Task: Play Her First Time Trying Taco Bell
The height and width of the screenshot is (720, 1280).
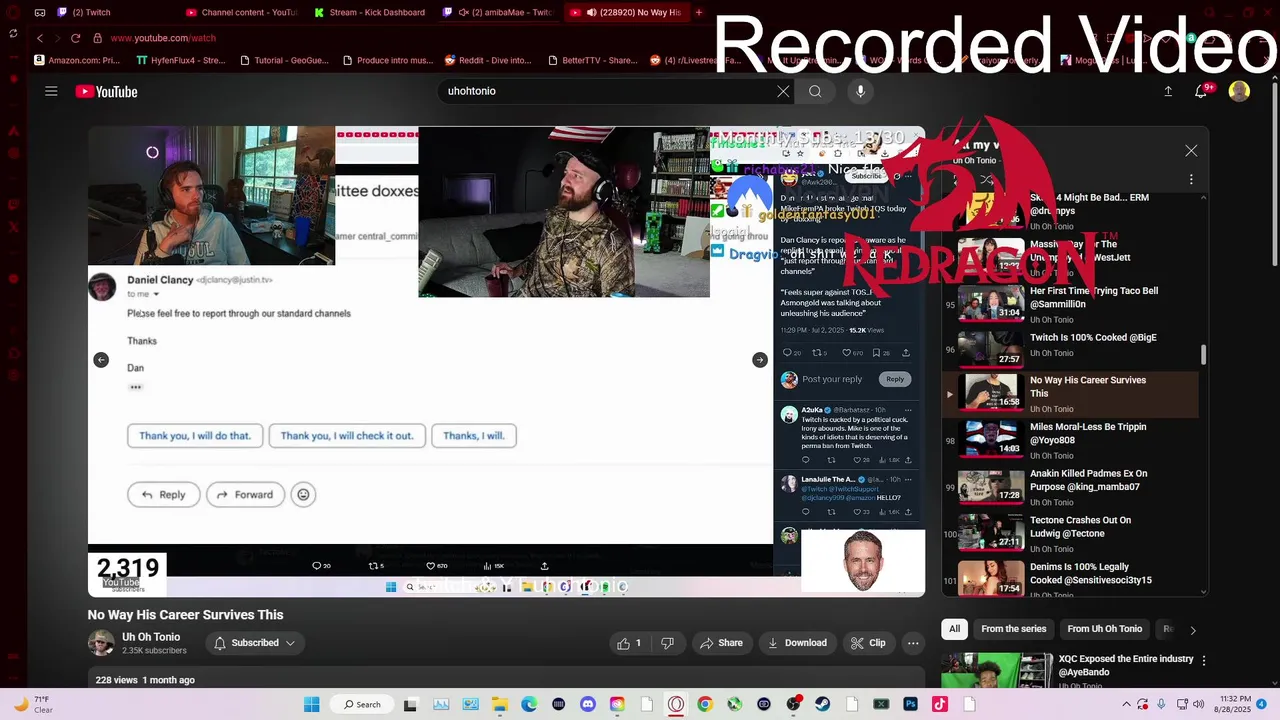Action: coord(1072,304)
